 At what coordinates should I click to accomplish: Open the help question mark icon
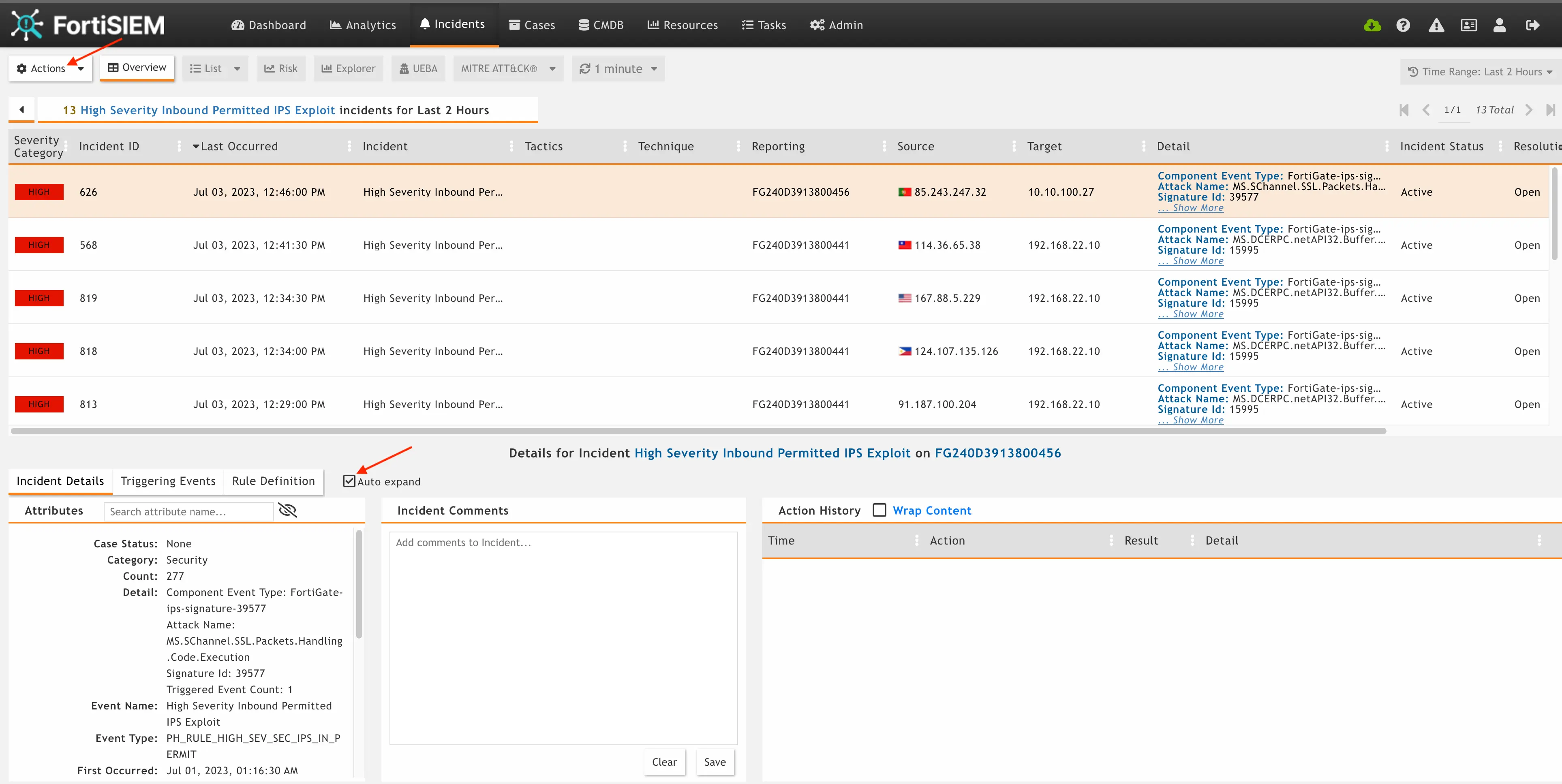pos(1403,25)
